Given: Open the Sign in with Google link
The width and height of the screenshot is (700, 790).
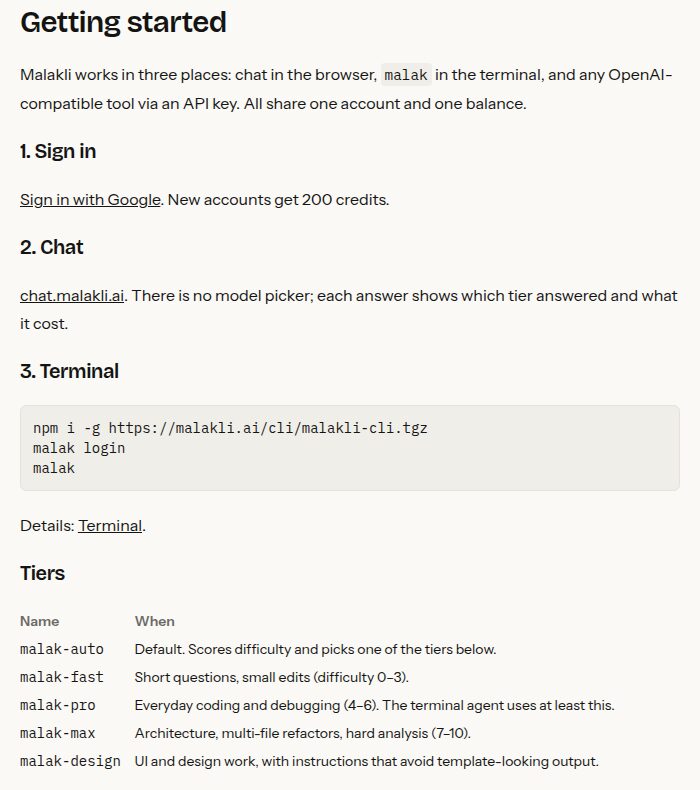Looking at the screenshot, I should click(90, 200).
